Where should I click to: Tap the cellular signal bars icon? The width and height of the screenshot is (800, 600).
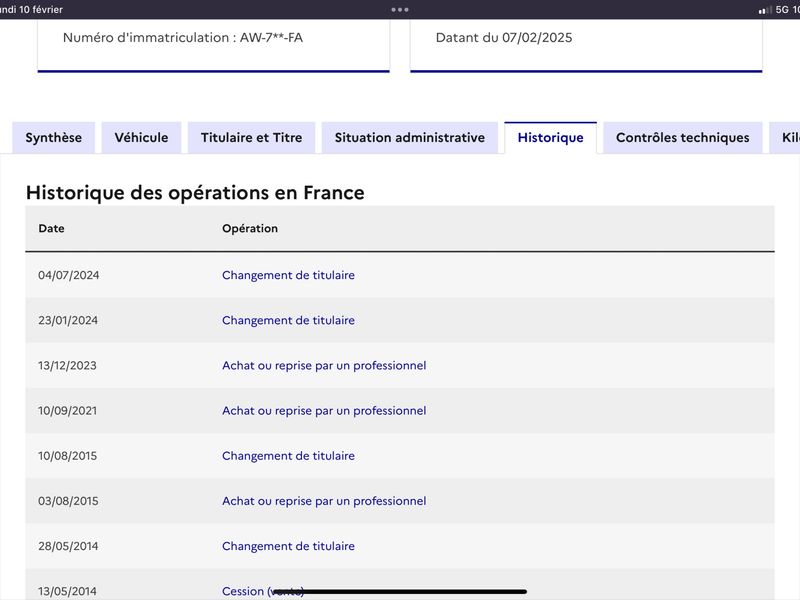[x=765, y=10]
